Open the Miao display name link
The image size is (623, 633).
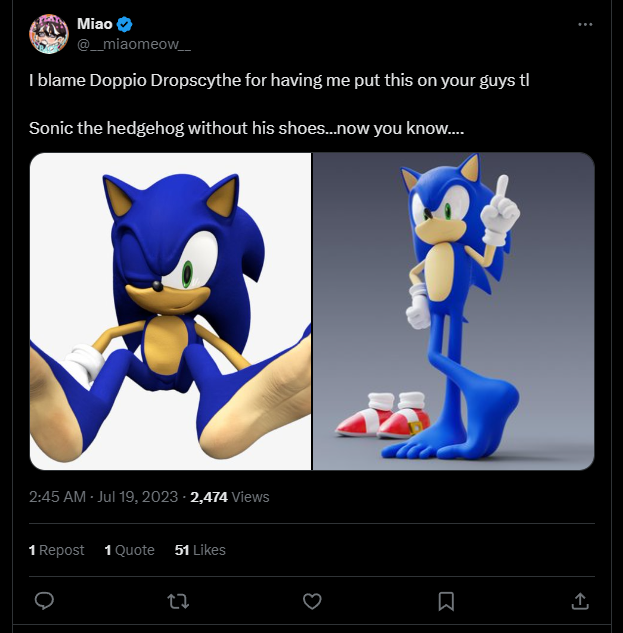pyautogui.click(x=95, y=24)
